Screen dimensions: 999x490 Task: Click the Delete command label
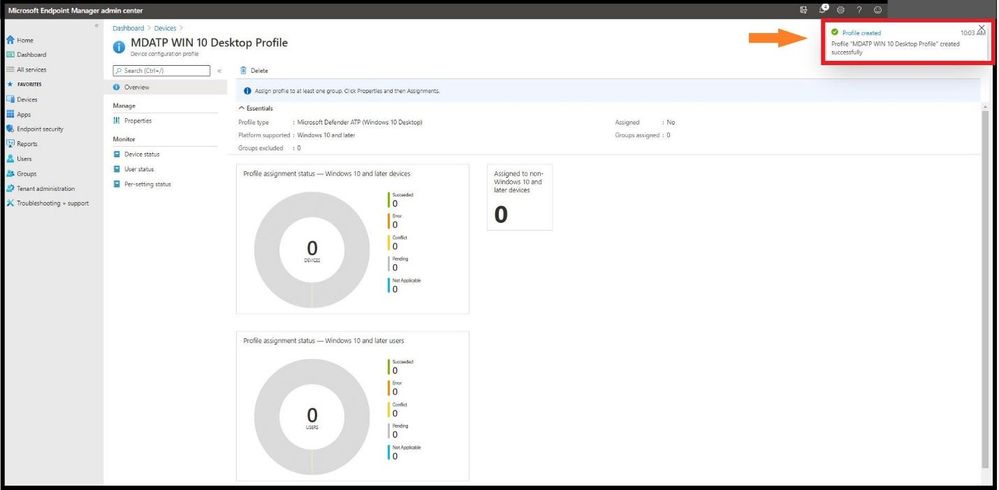pos(259,71)
